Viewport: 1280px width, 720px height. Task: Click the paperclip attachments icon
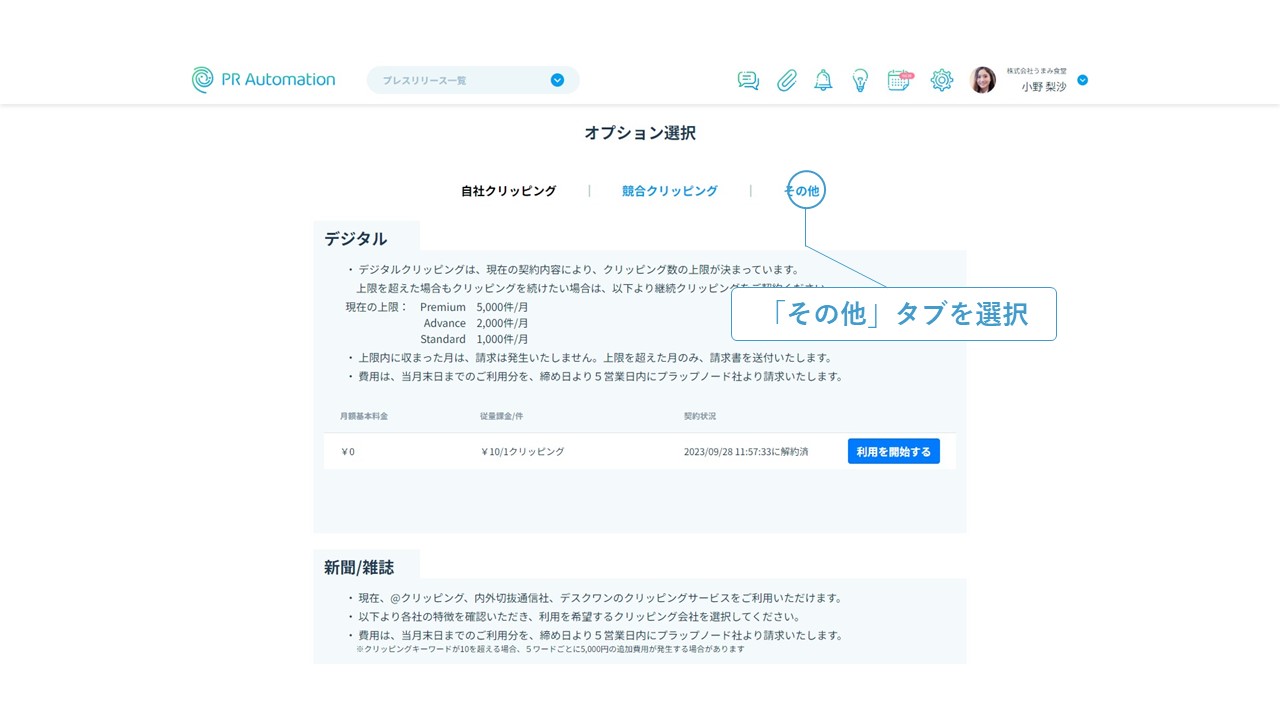[787, 81]
